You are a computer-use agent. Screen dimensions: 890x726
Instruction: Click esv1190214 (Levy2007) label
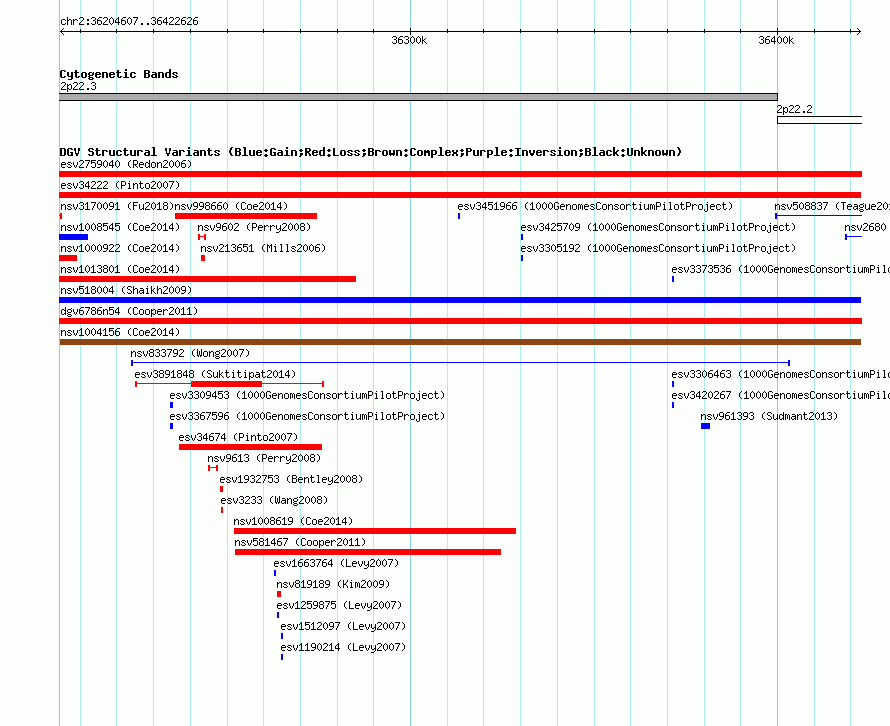coord(343,647)
